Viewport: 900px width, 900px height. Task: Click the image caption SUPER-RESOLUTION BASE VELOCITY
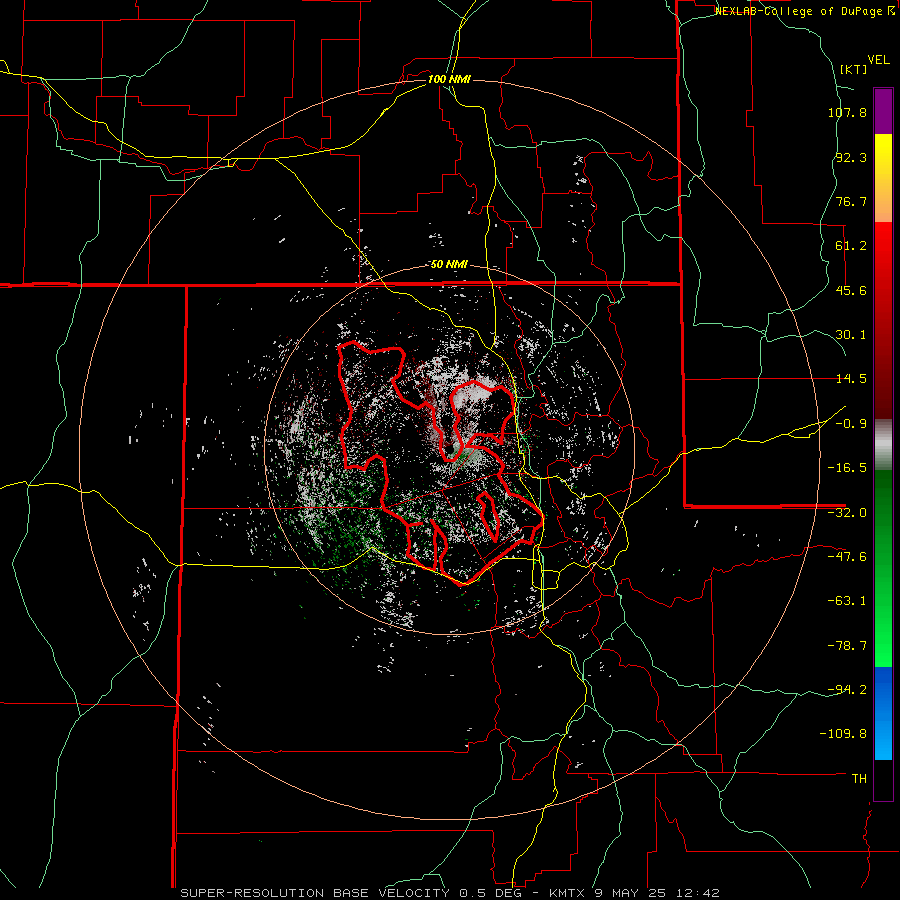point(315,893)
